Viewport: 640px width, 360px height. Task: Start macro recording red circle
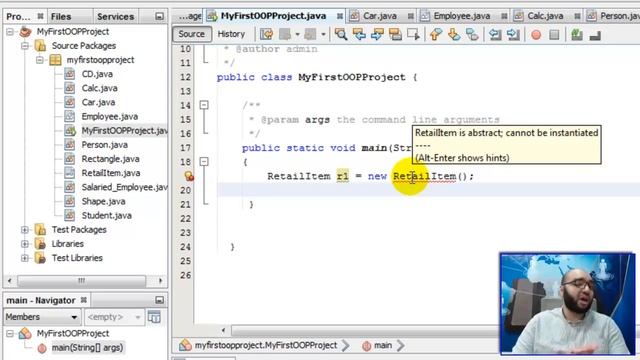pos(536,35)
